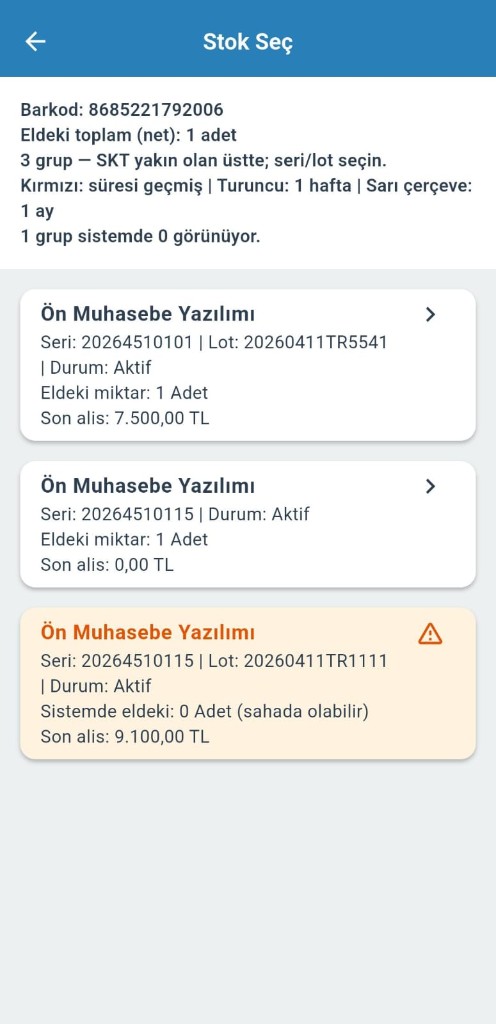The image size is (496, 1024).
Task: Tap the Barkod 8685221792006 line
Action: pos(122,110)
